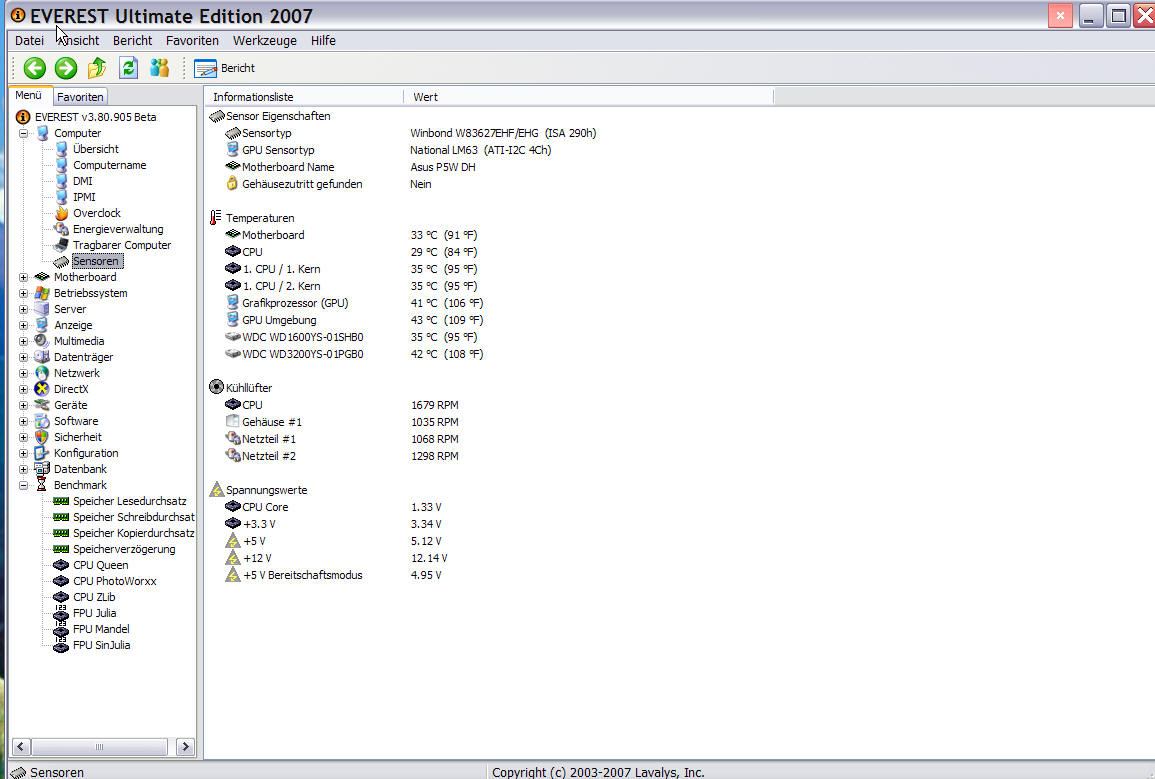Screen dimensions: 1155x779
Task: Click the EVEREST info icon in title bar
Action: (18, 15)
